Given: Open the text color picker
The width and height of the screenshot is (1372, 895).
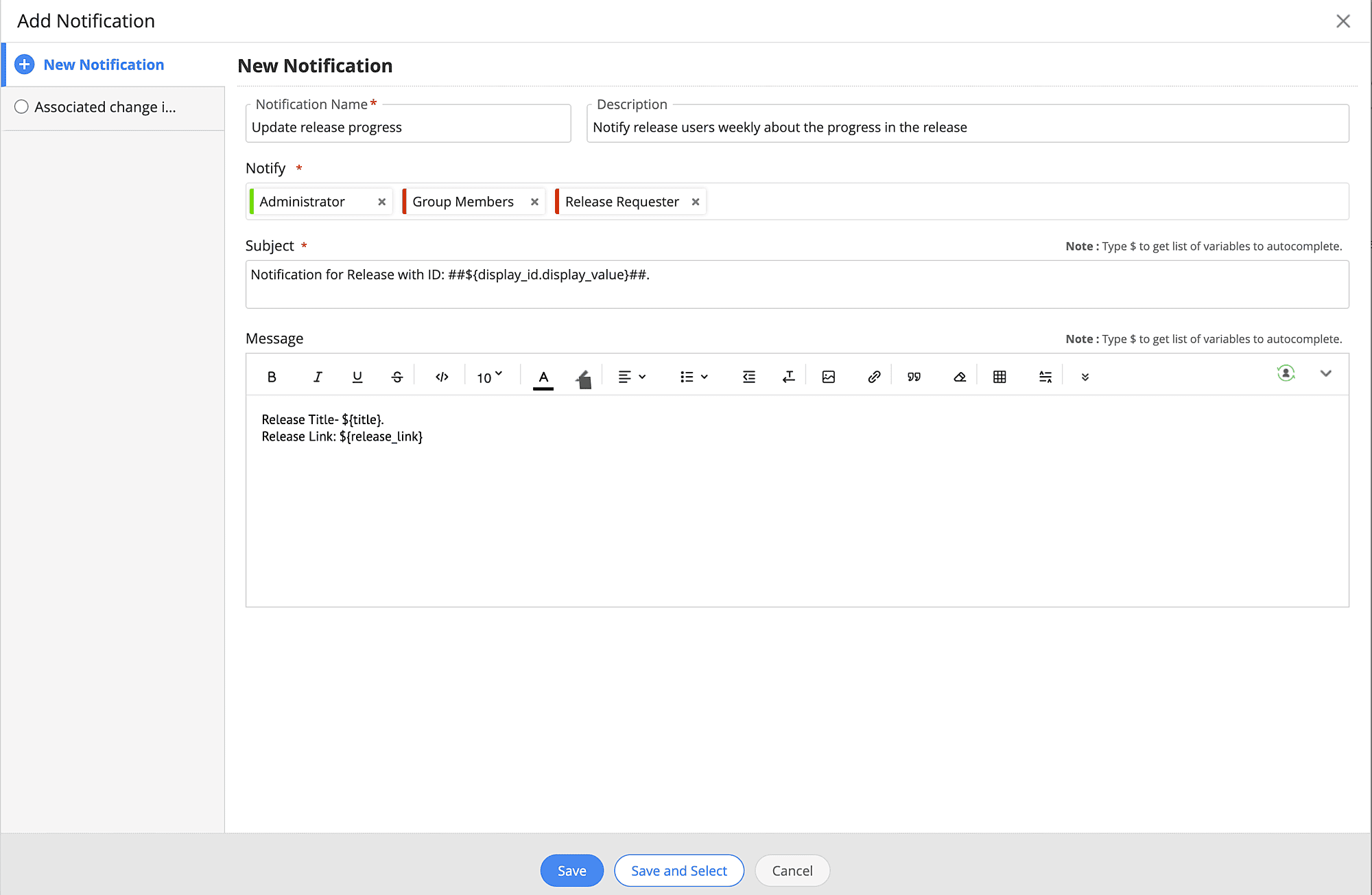Looking at the screenshot, I should point(543,377).
